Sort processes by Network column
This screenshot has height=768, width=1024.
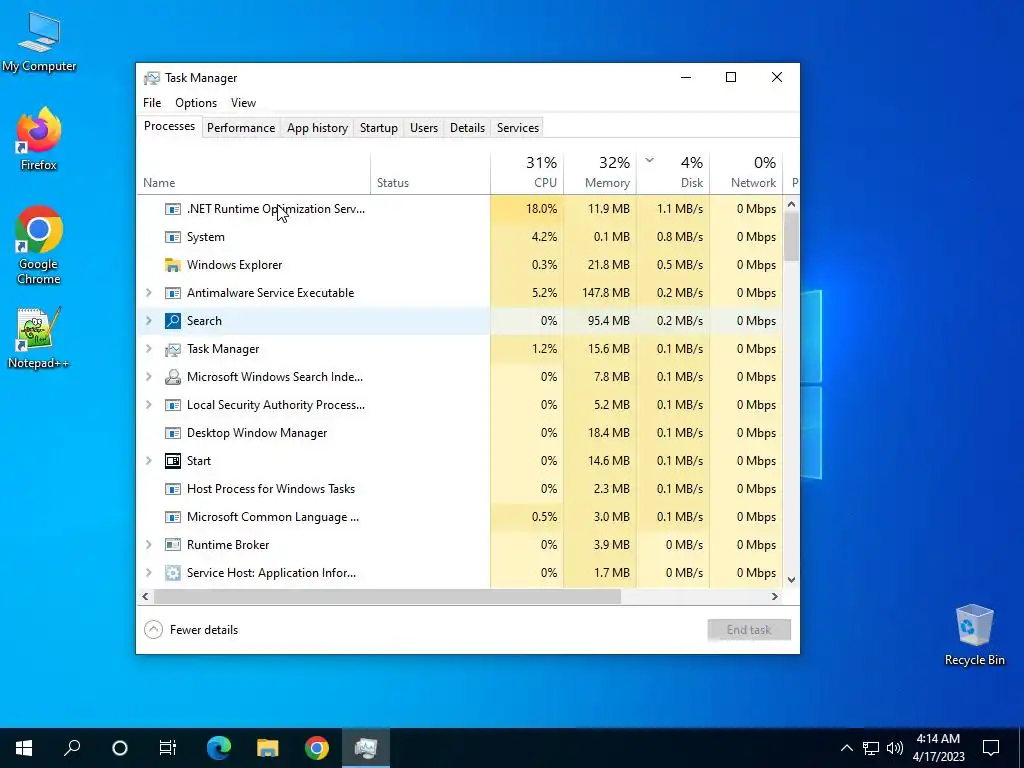746,172
